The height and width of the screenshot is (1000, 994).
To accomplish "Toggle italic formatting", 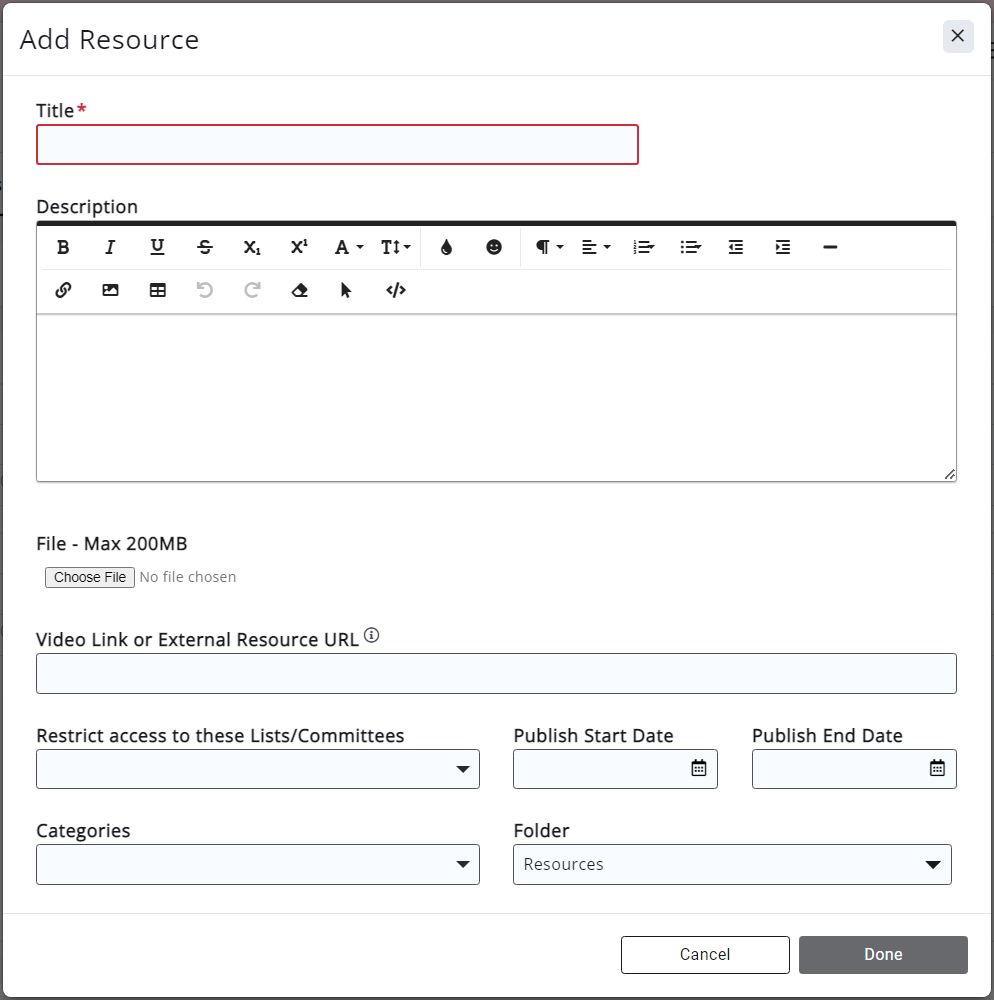I will coord(110,247).
